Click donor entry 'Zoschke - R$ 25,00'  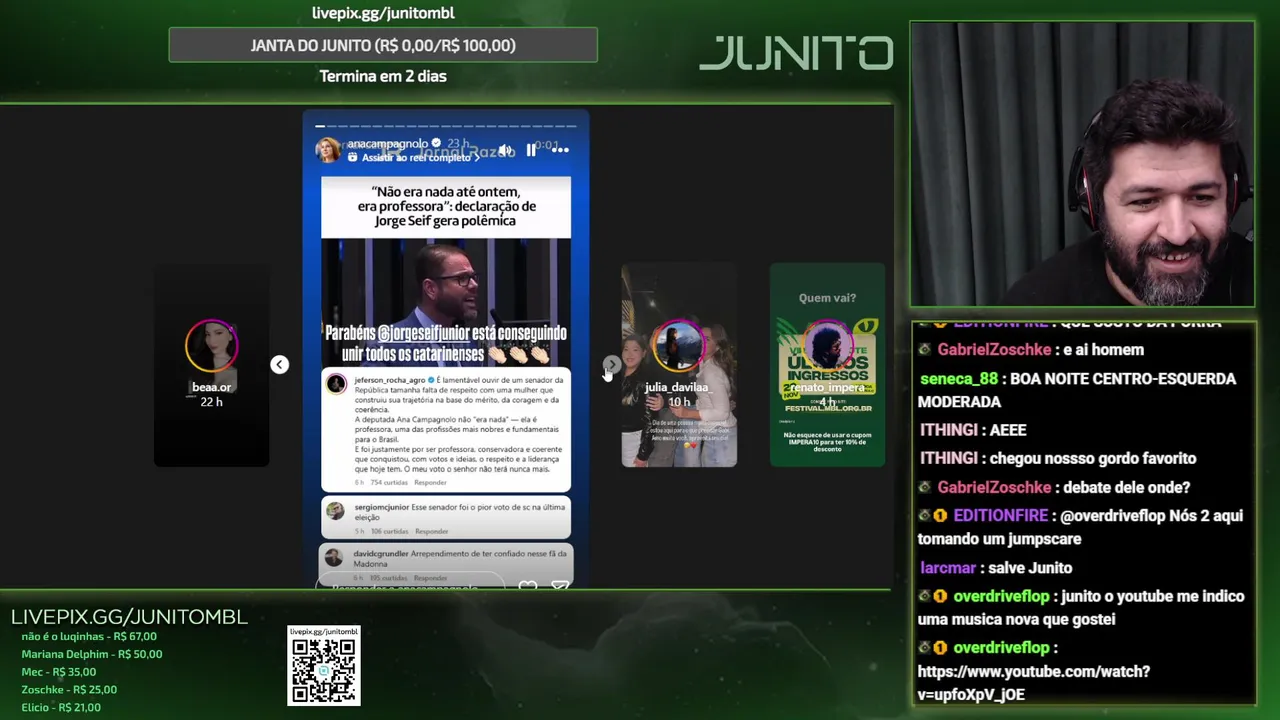click(69, 690)
